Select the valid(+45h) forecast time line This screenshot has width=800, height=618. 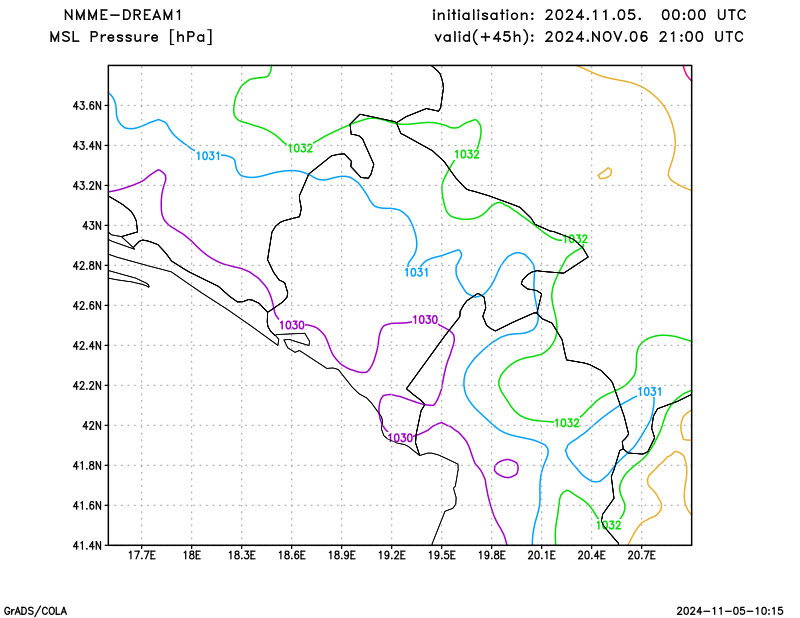pos(589,37)
